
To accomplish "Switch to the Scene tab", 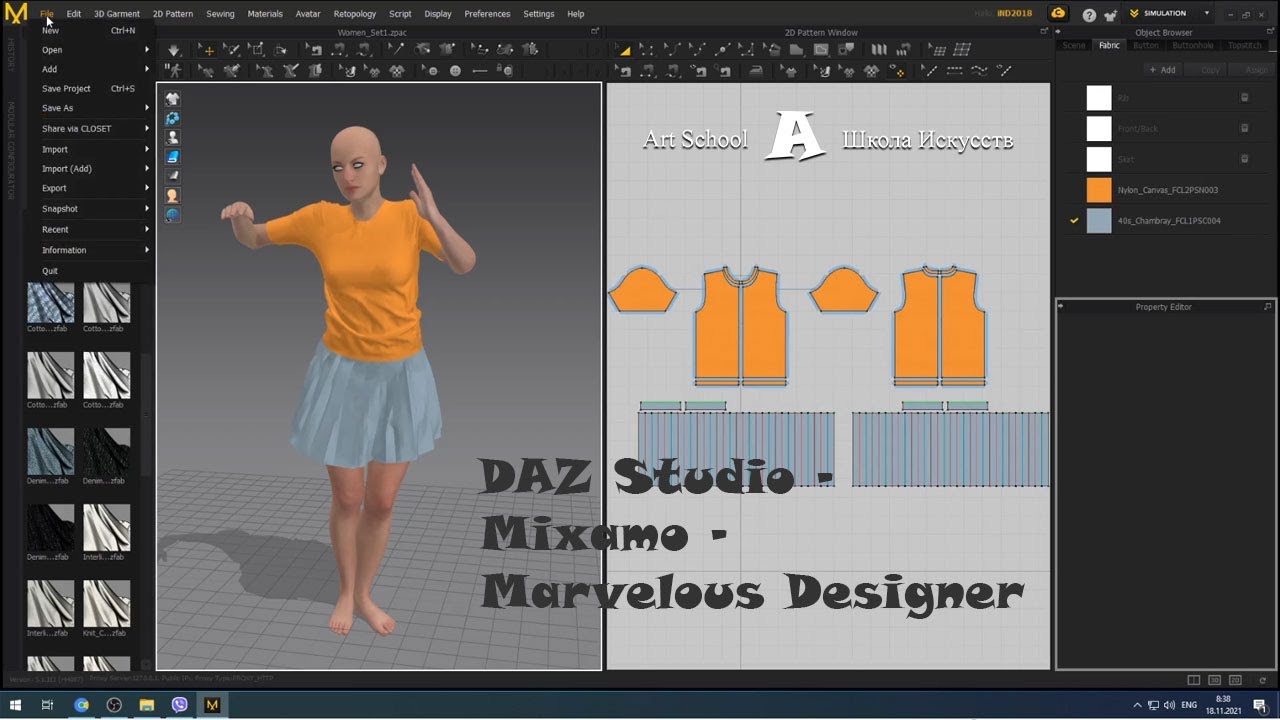I will pyautogui.click(x=1074, y=46).
